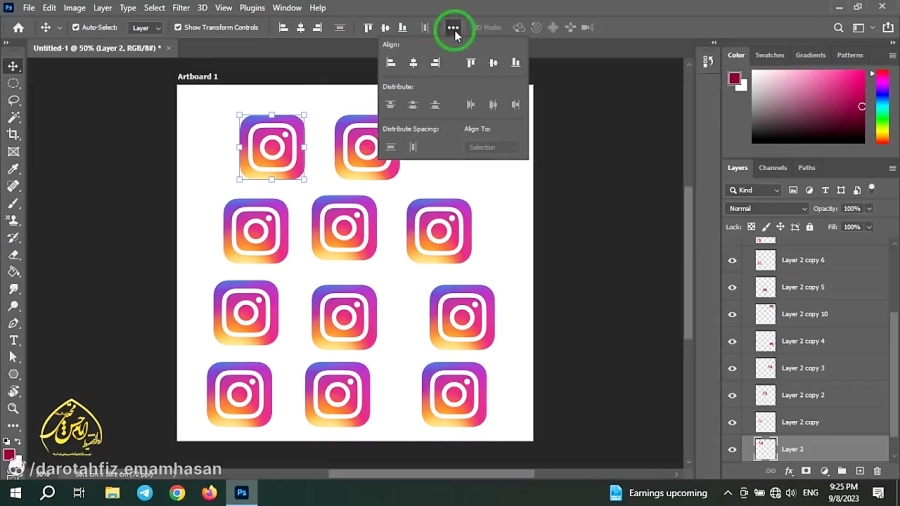Select the Move tool in the toolbox
Screen dimensions: 900x506
pyautogui.click(x=13, y=66)
